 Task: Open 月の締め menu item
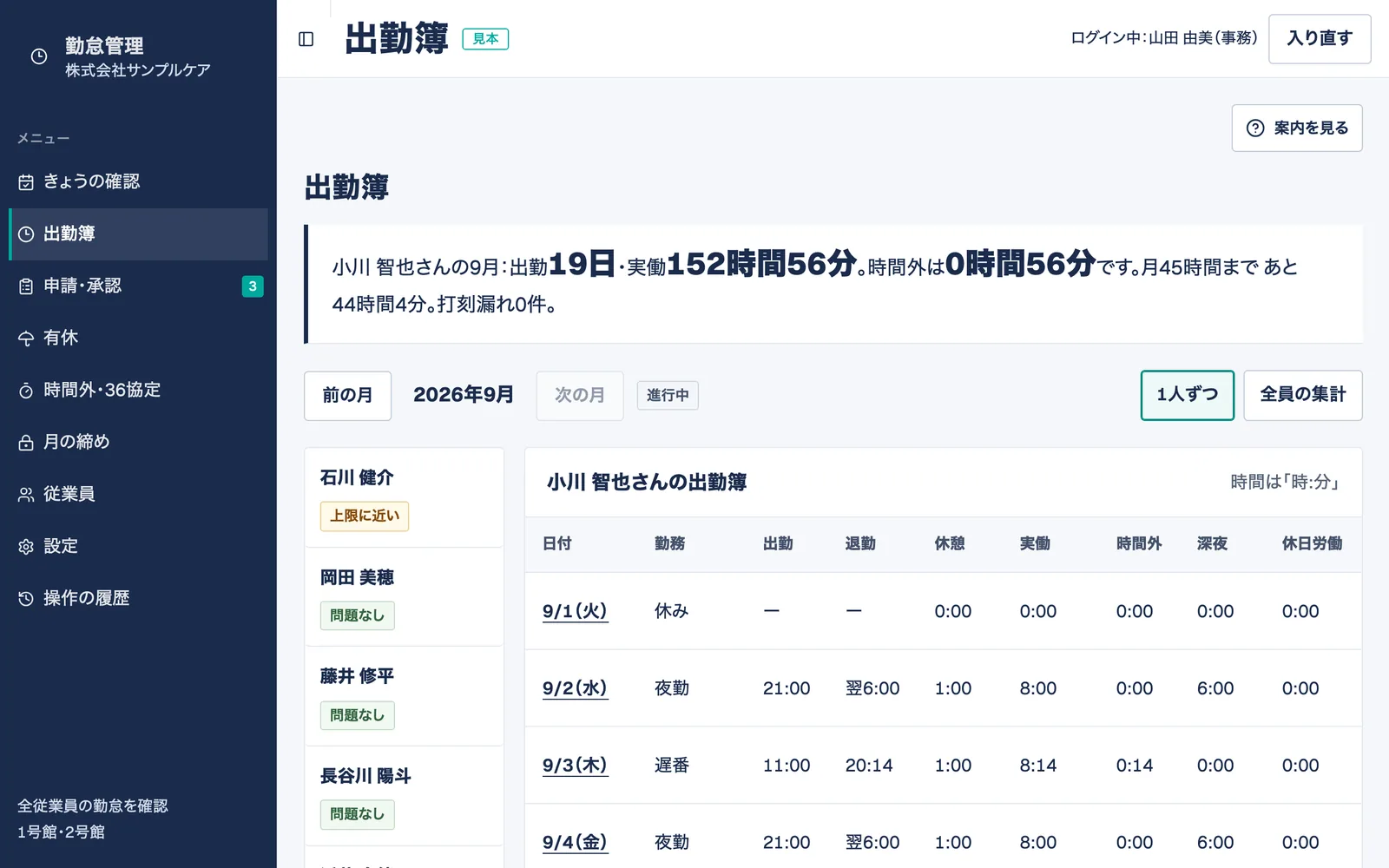138,443
